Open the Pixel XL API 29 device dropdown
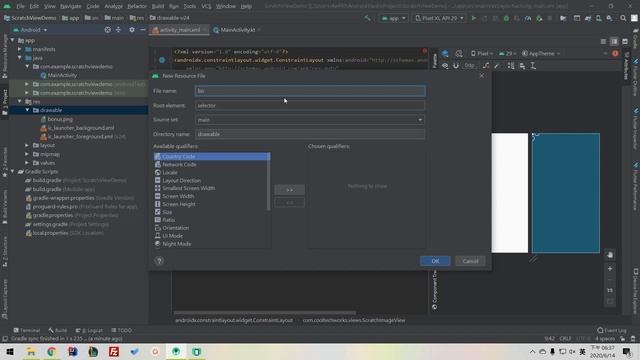 440,18
